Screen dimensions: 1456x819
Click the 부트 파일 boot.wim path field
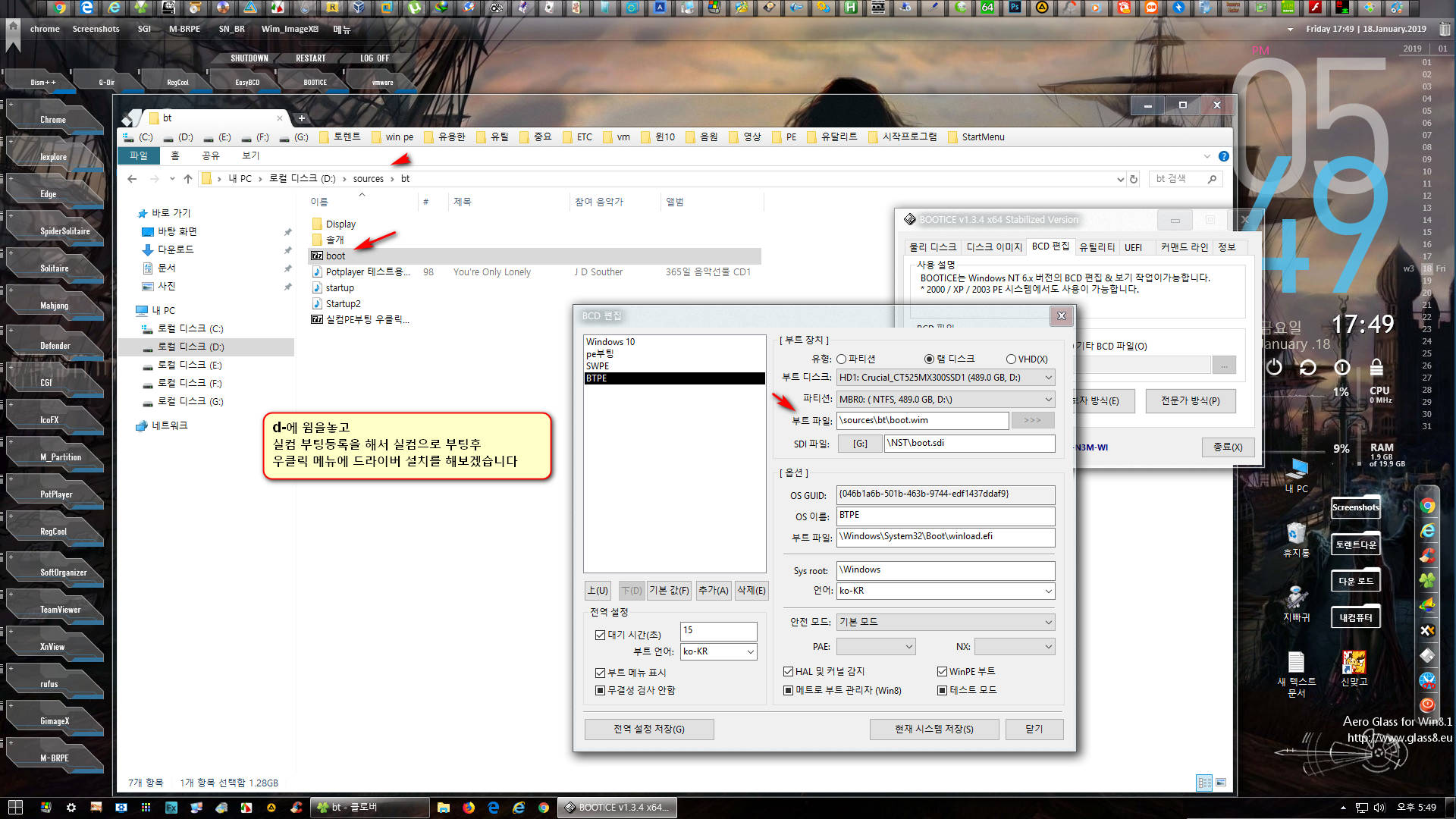pos(923,421)
